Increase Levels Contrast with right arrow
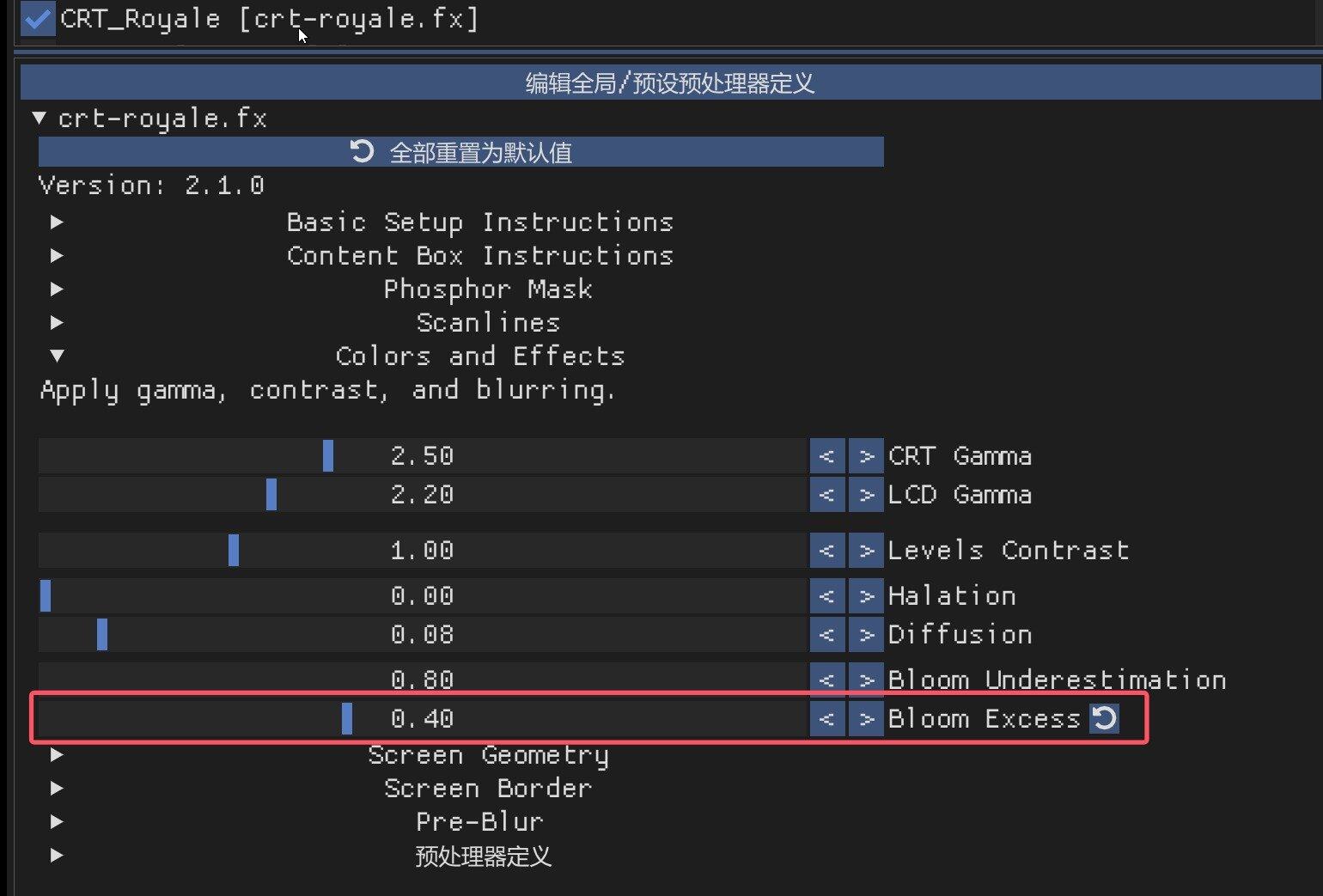 point(866,550)
